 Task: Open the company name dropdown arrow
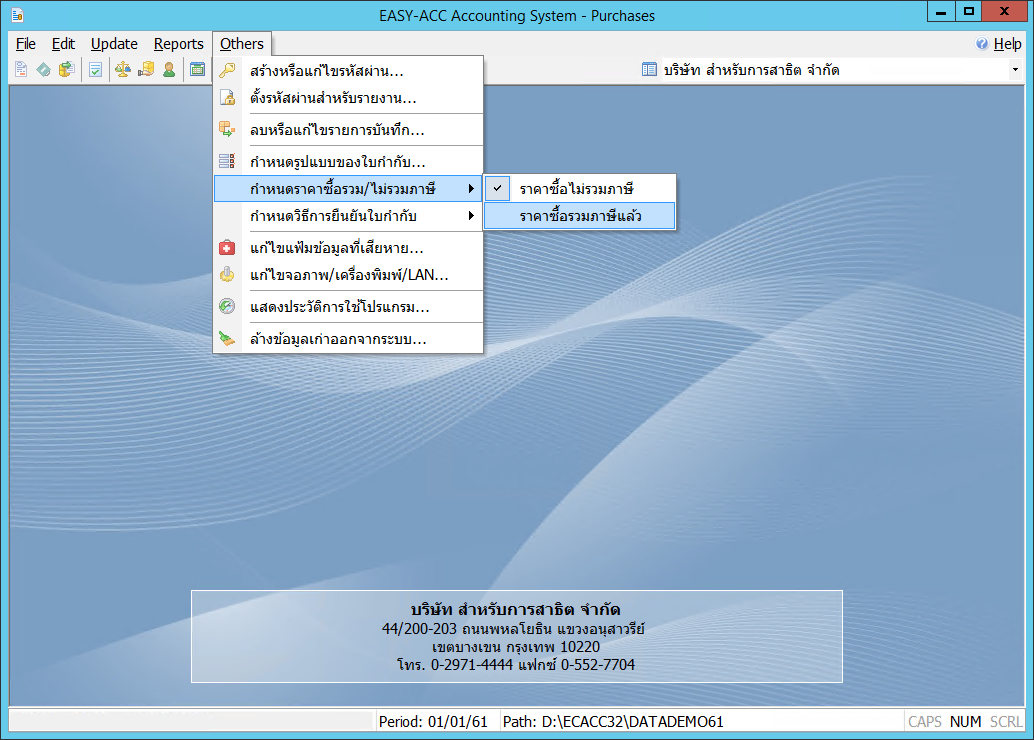coord(1015,70)
